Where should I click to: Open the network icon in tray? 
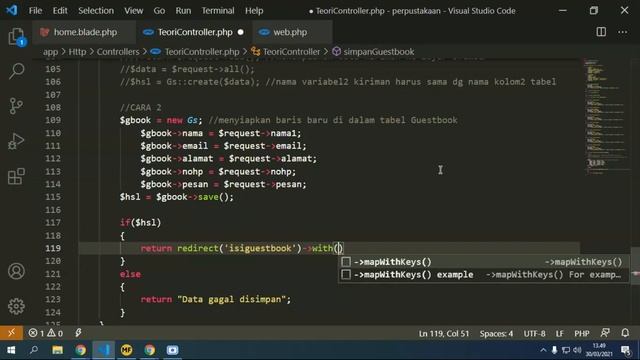[566, 350]
